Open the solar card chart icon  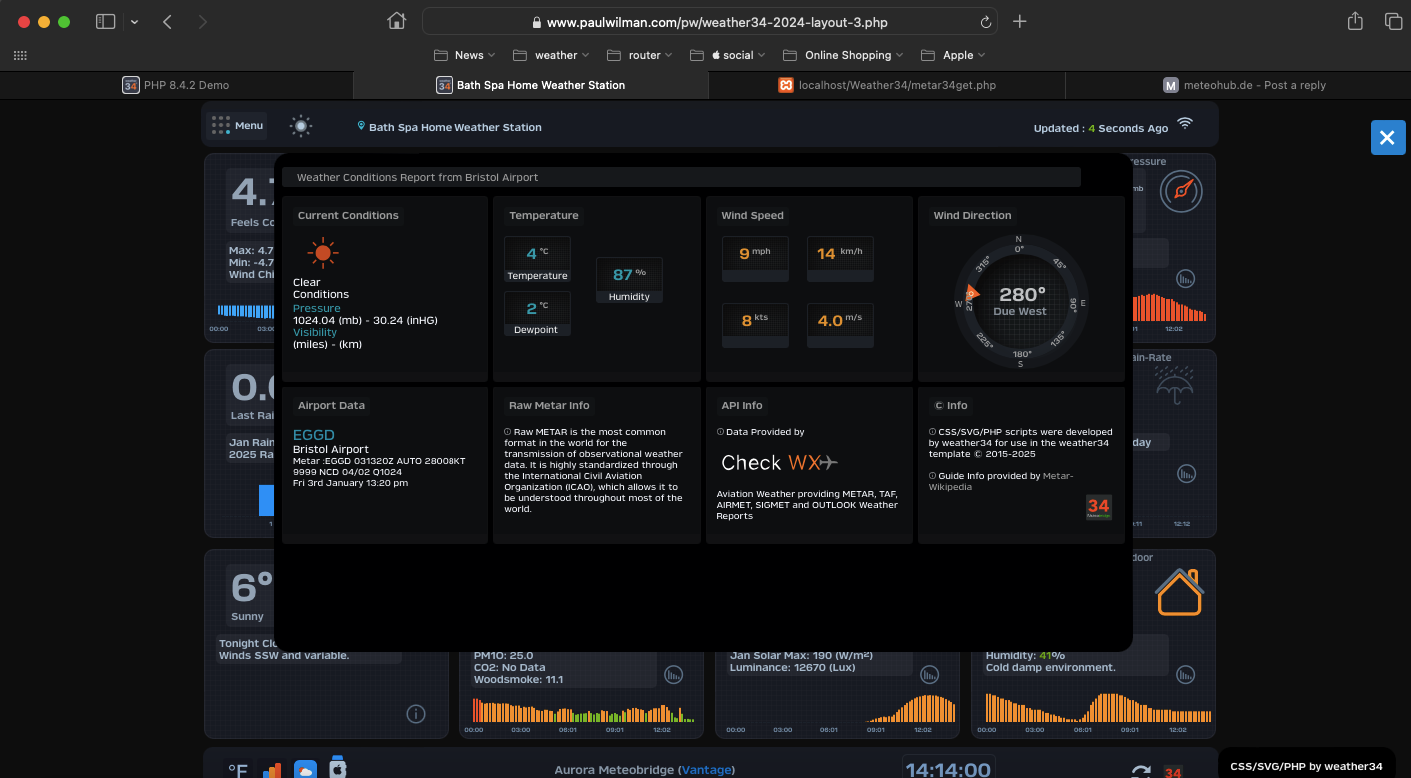(930, 675)
